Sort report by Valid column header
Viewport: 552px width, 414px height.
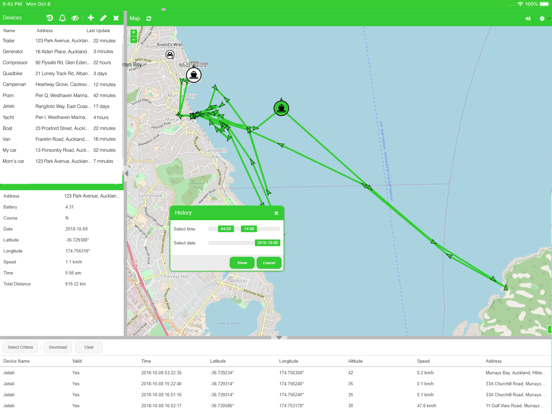tap(77, 361)
